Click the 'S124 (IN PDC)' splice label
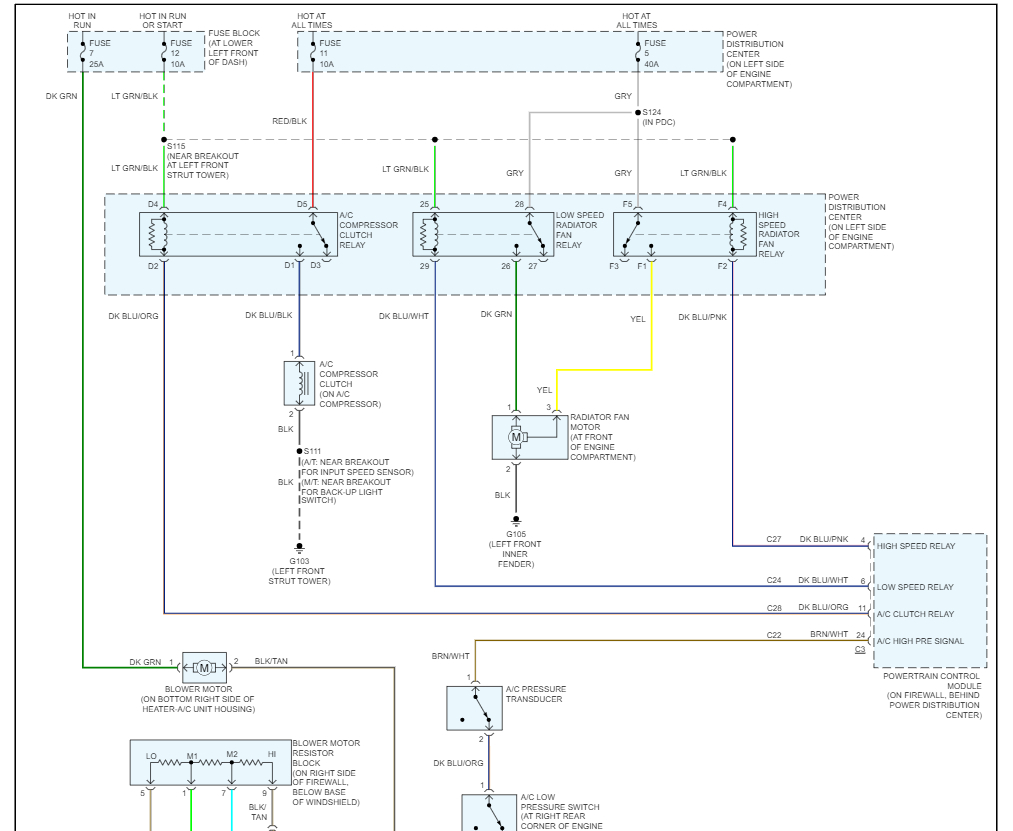The image size is (1013, 831). (x=658, y=117)
